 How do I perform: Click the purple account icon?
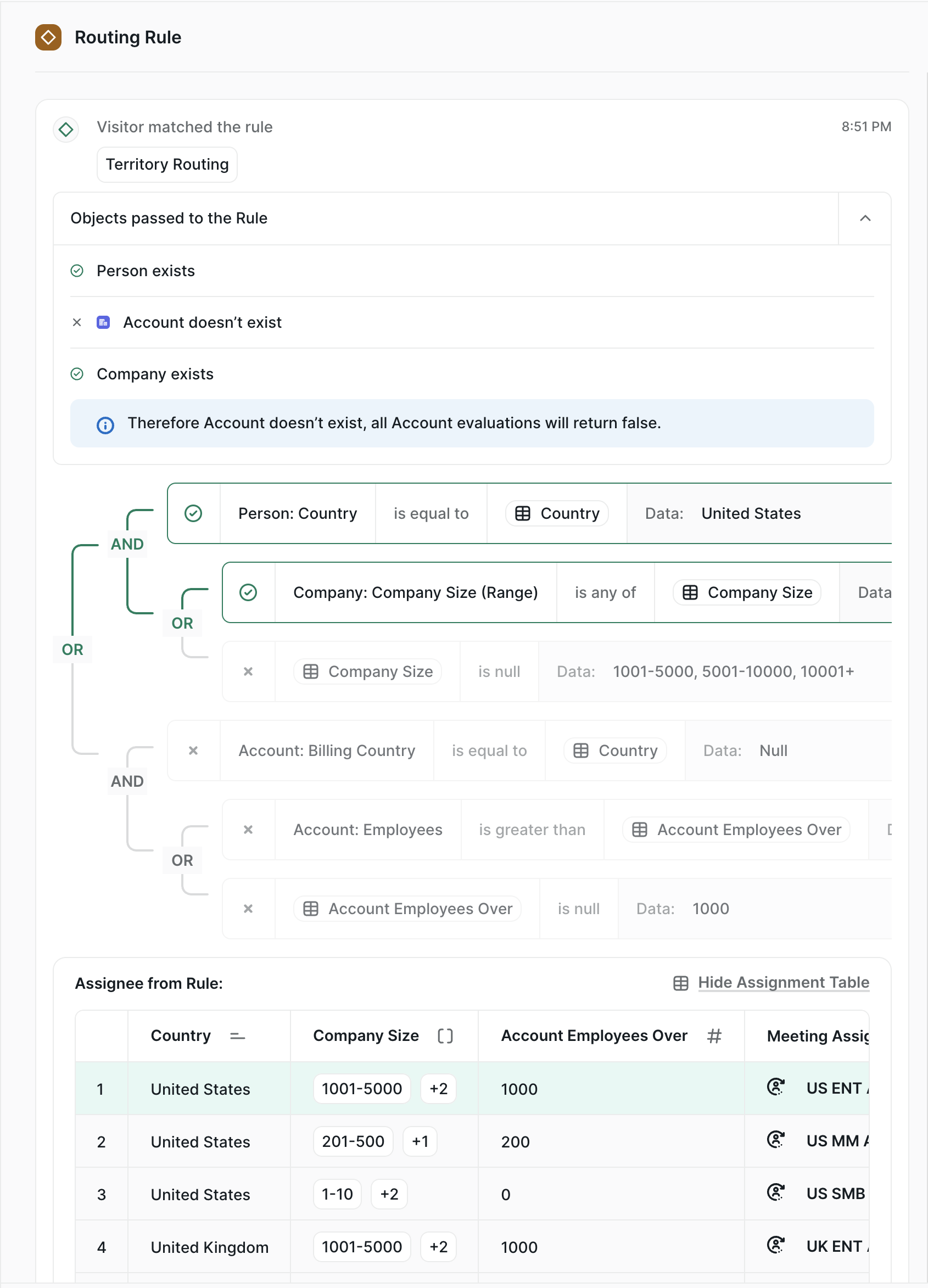point(103,323)
